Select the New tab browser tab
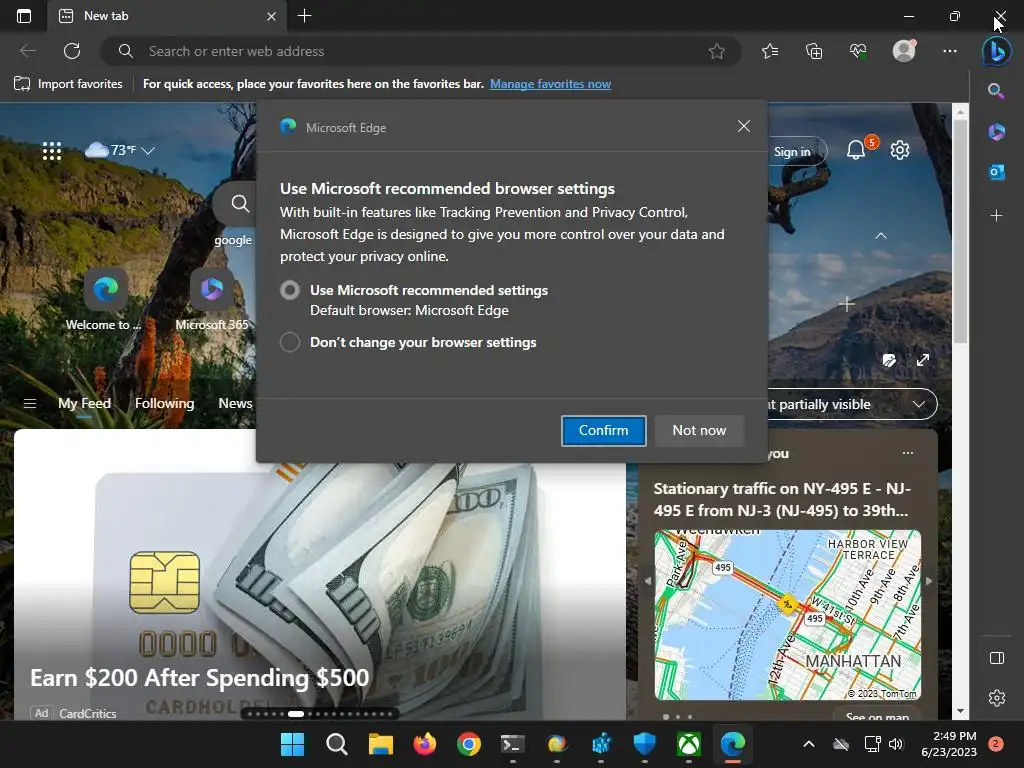The height and width of the screenshot is (768, 1024). (166, 16)
